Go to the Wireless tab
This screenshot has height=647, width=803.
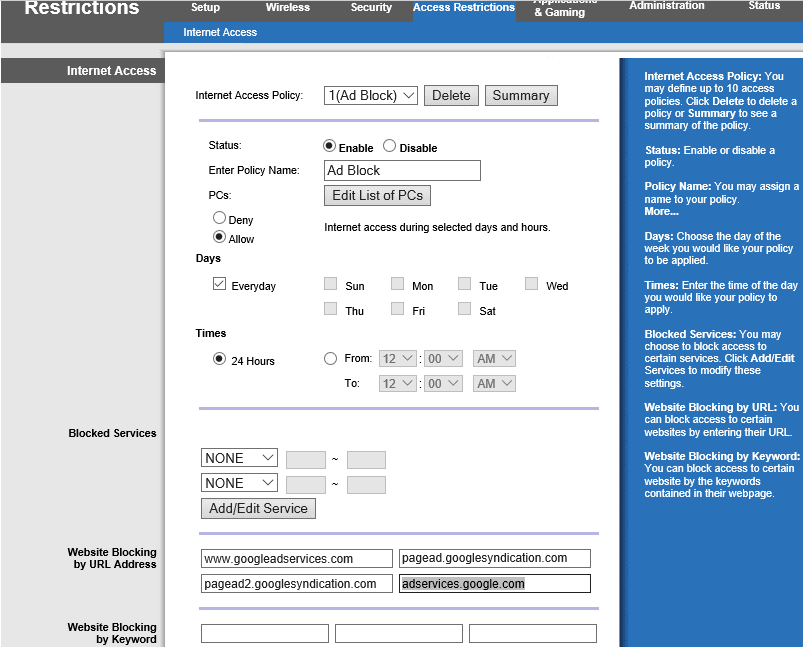tap(288, 7)
